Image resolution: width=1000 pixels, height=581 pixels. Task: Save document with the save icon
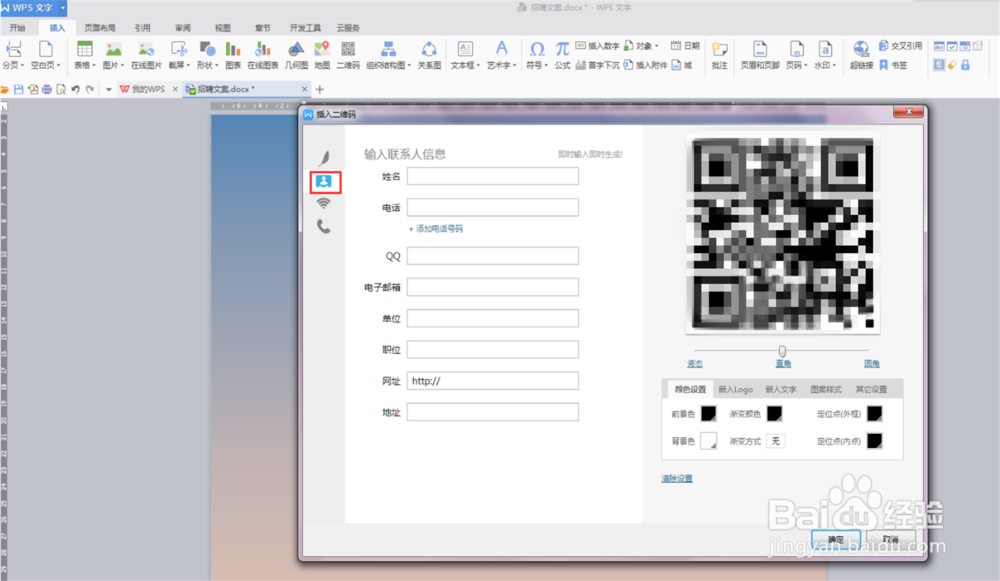(x=18, y=89)
